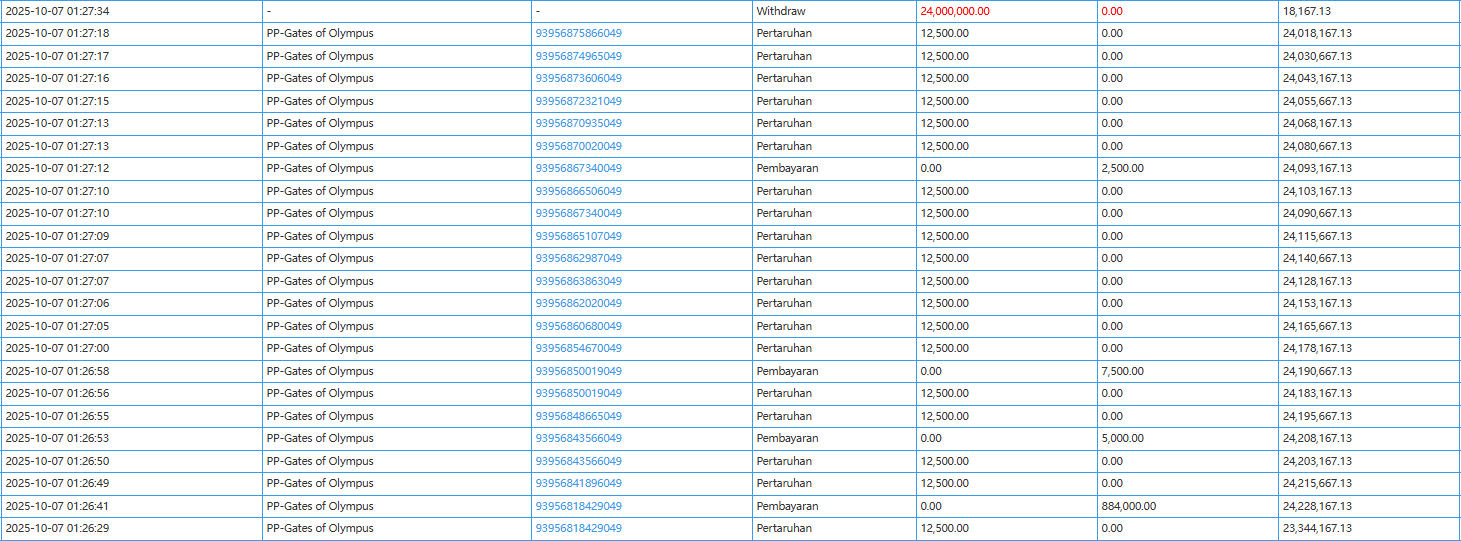Viewport: 1461px width, 541px height.
Task: Select transaction link 93956870935049
Action: point(578,123)
